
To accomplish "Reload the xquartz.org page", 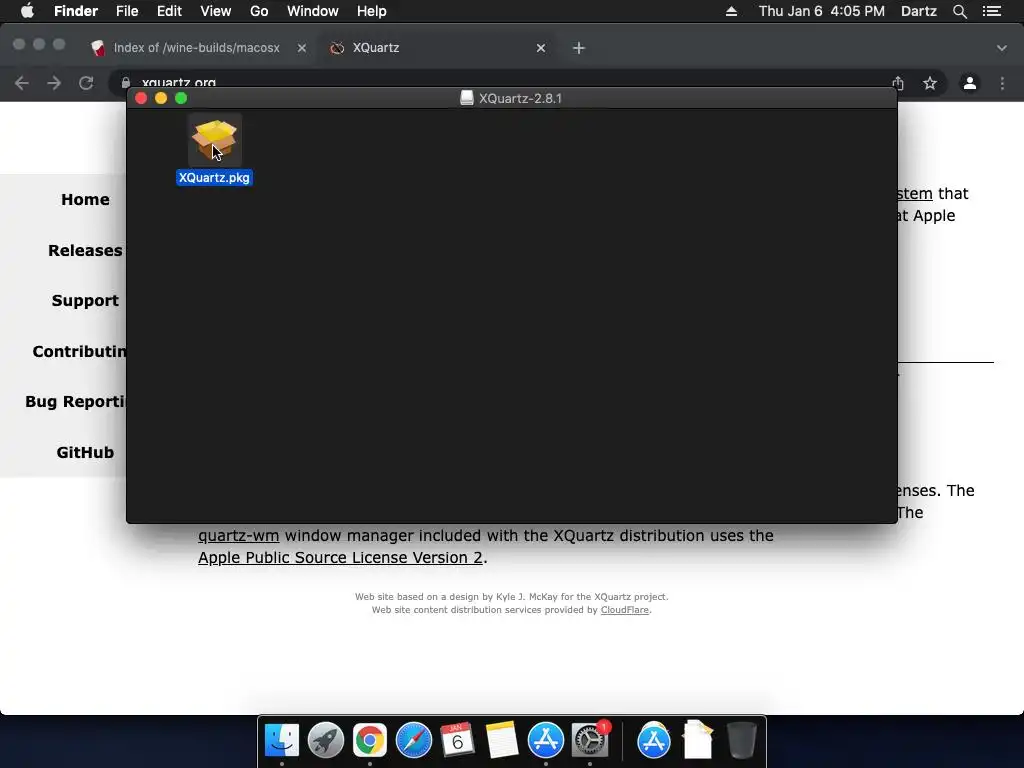I will tap(86, 83).
